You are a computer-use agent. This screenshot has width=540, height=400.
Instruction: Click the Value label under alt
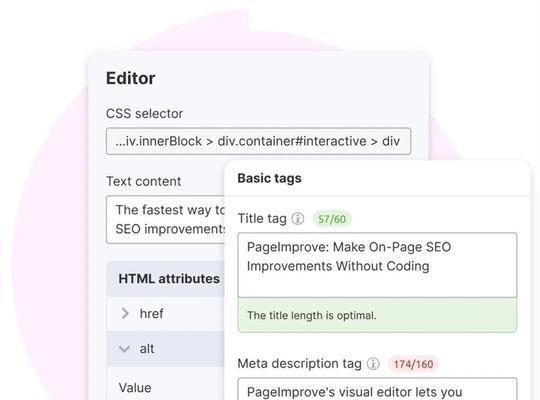coord(135,388)
